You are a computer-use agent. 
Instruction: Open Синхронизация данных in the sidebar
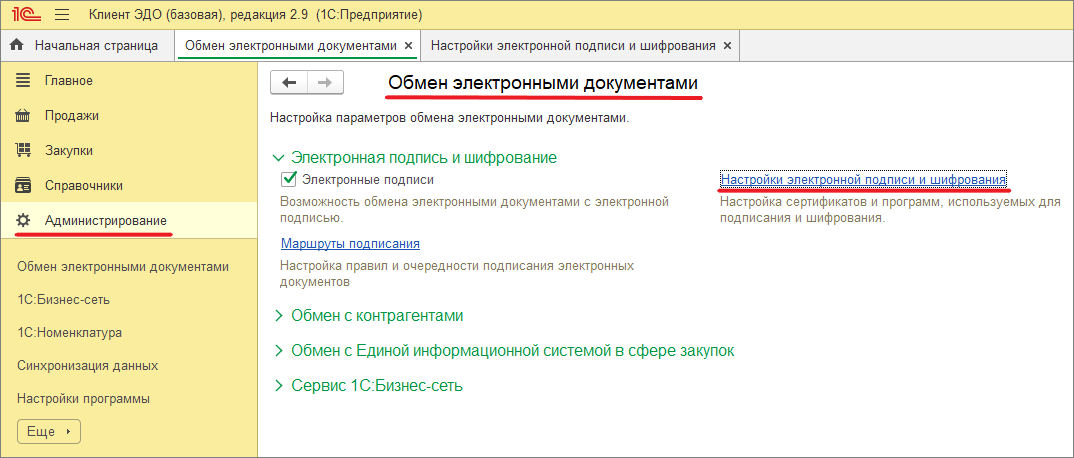coord(88,366)
